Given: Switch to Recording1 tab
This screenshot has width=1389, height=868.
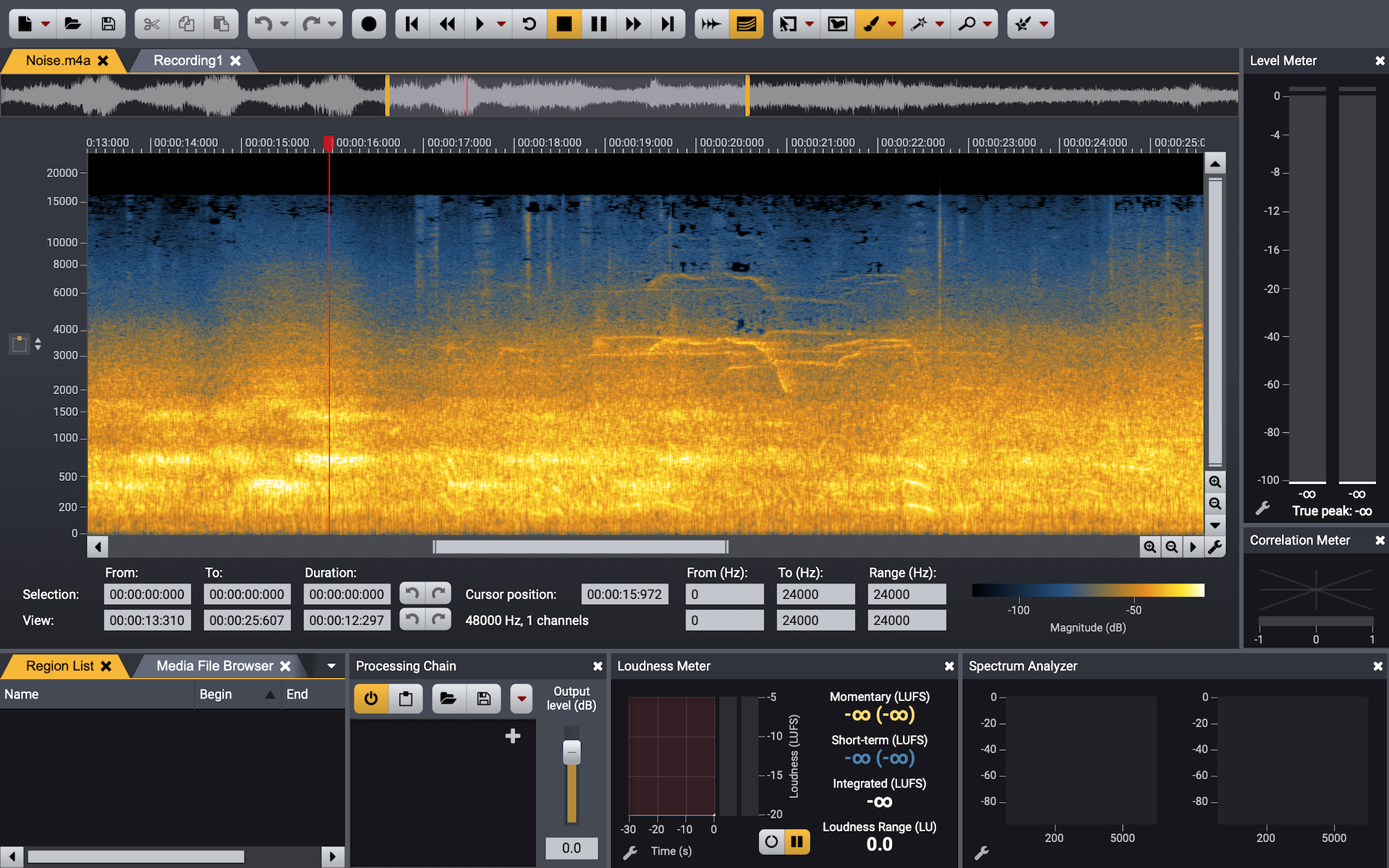Looking at the screenshot, I should (x=188, y=61).
